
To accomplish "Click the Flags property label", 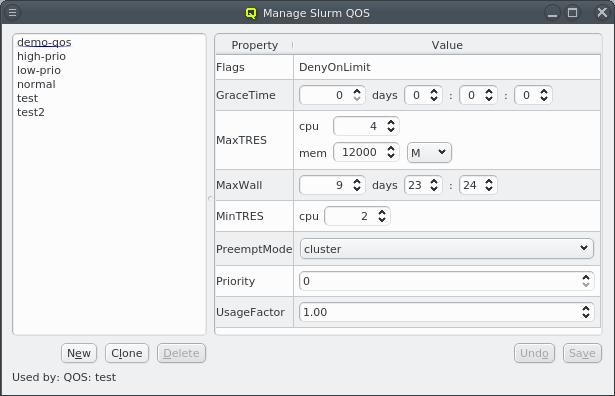I will click(230, 67).
